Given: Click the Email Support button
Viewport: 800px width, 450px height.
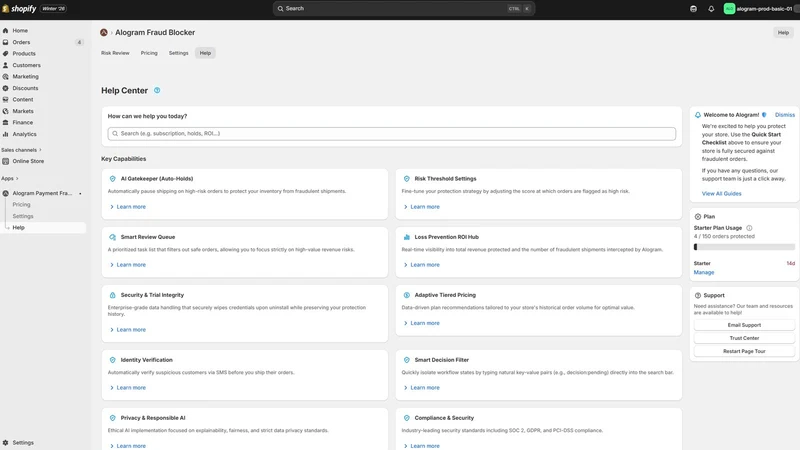Looking at the screenshot, I should tap(744, 325).
